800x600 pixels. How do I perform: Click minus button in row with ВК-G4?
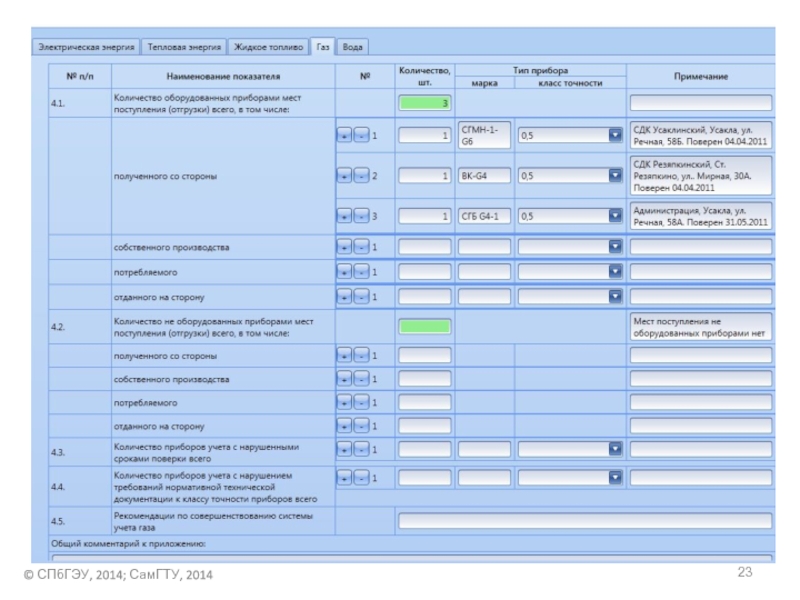[361, 176]
